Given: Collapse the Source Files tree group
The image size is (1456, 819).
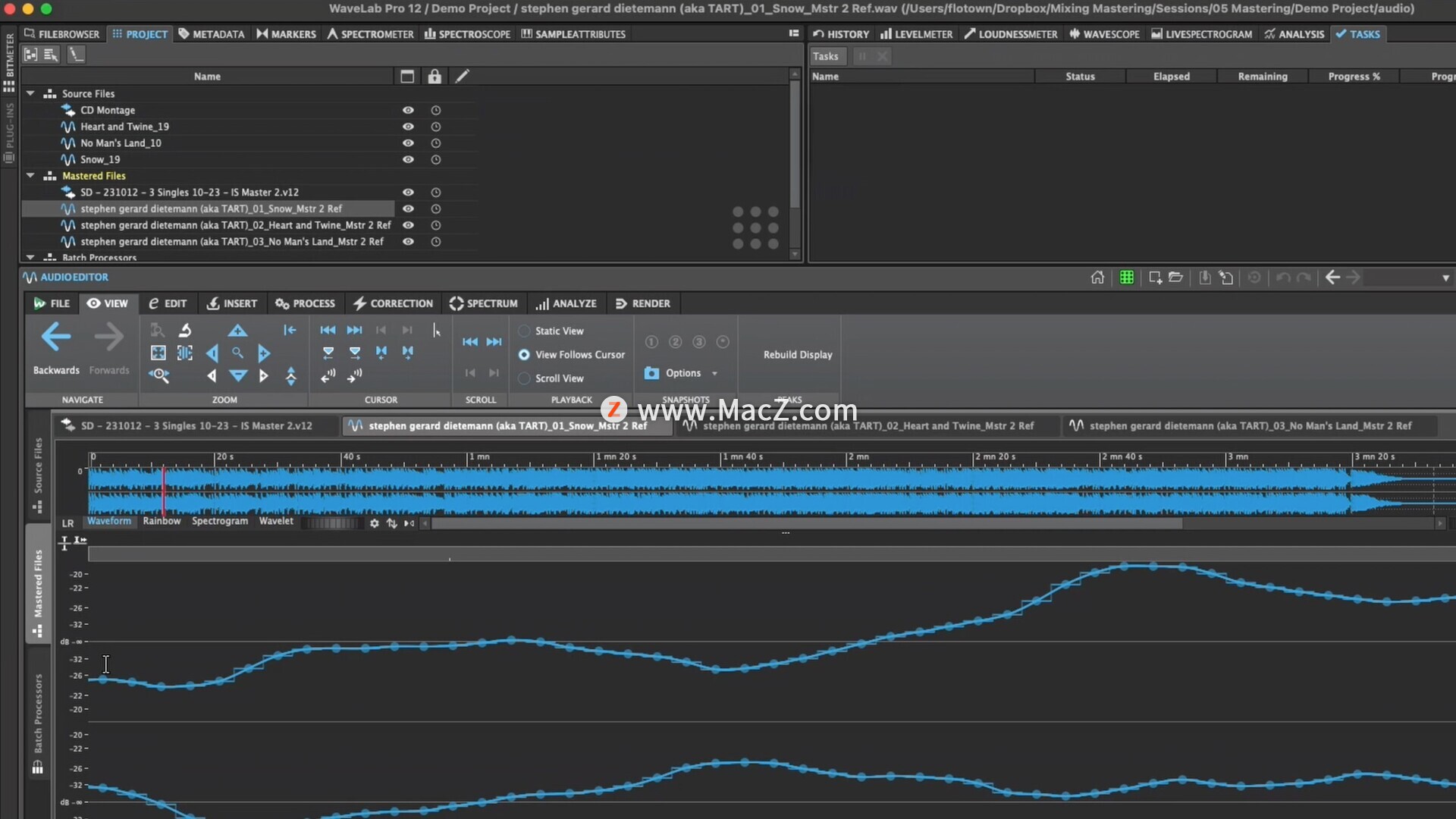Looking at the screenshot, I should point(30,93).
